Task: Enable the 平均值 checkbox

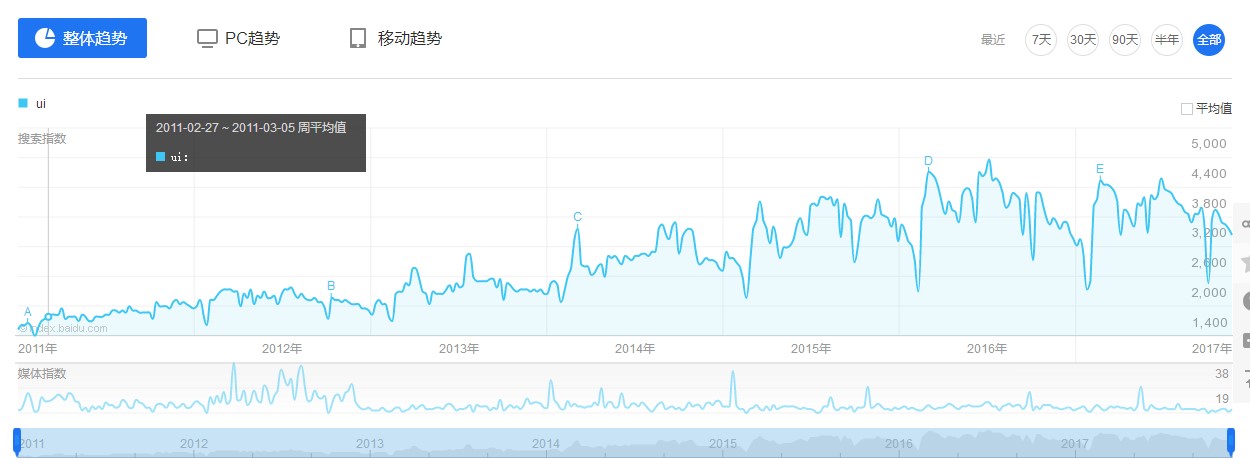Action: [1187, 109]
